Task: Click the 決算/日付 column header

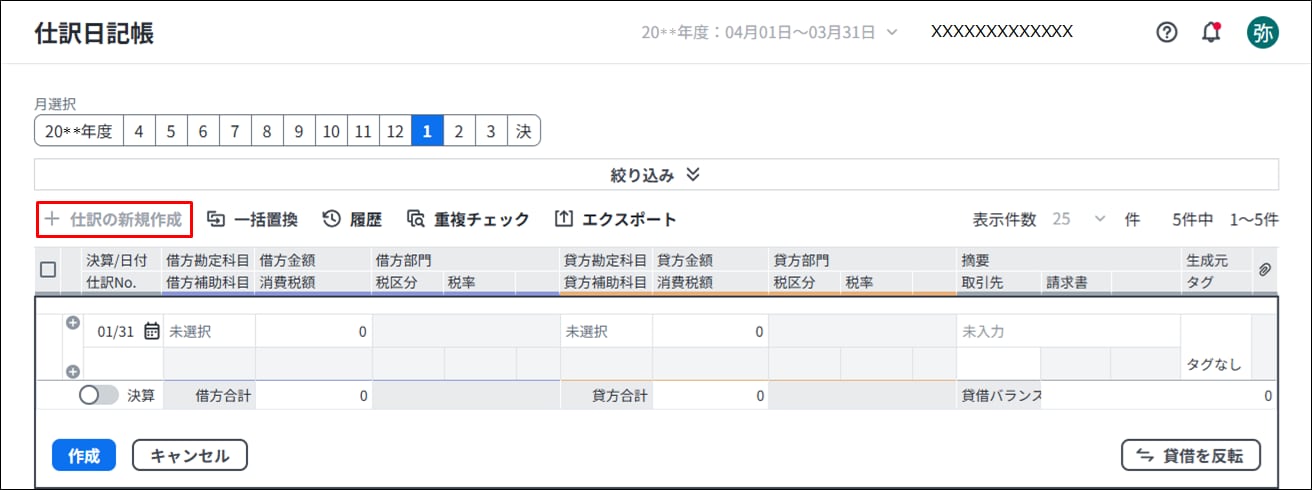Action: coord(117,260)
